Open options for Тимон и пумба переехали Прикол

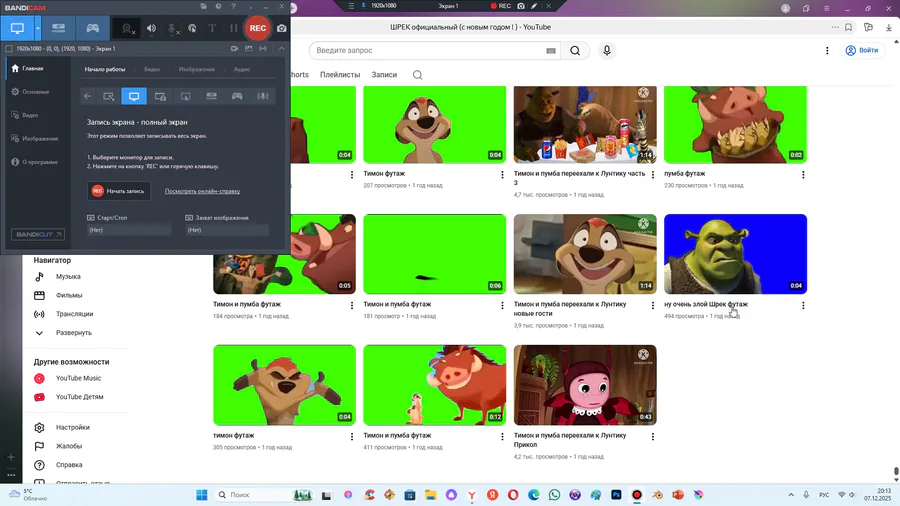click(653, 437)
